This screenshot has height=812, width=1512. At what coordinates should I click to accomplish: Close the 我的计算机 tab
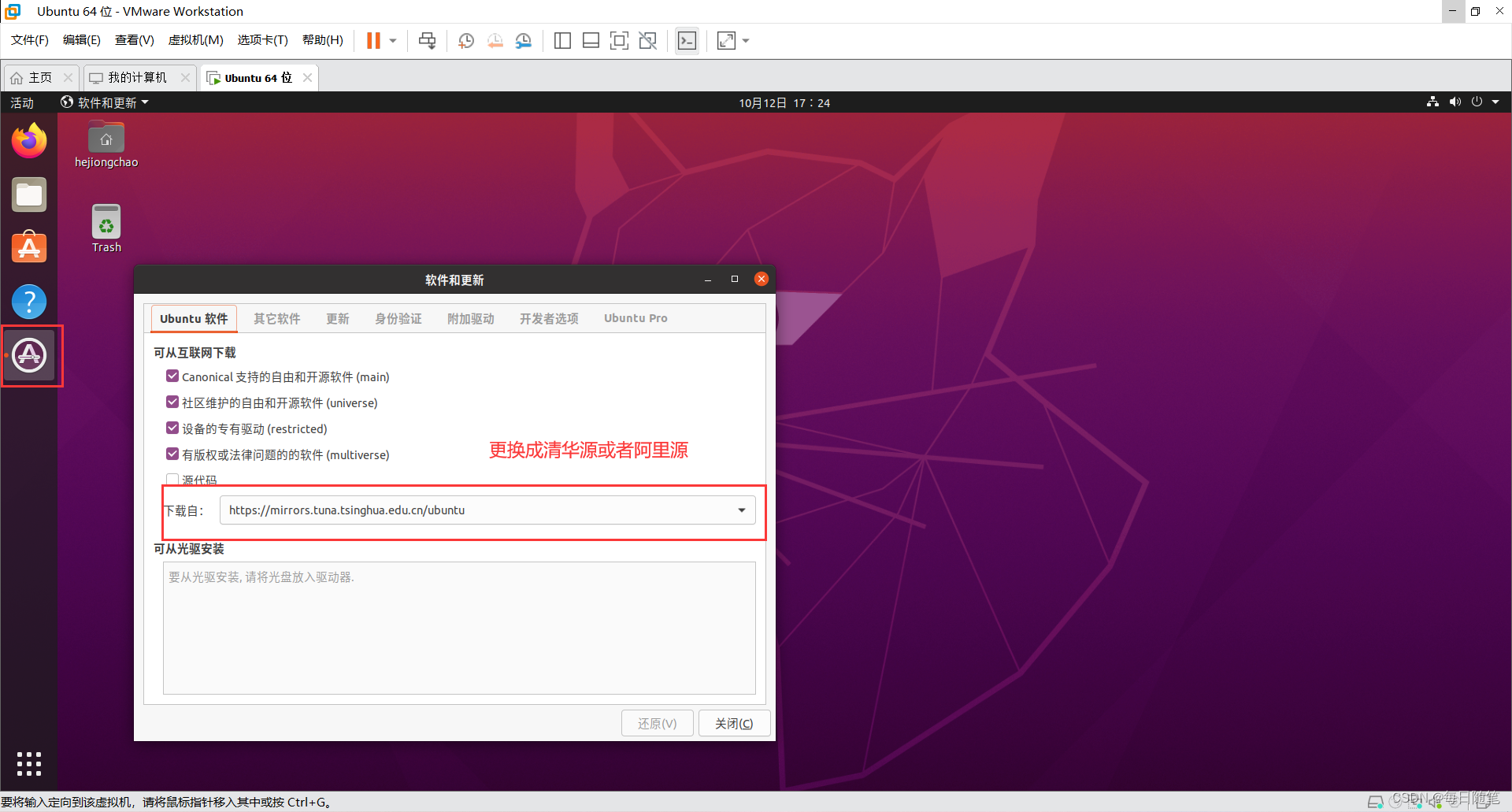185,77
